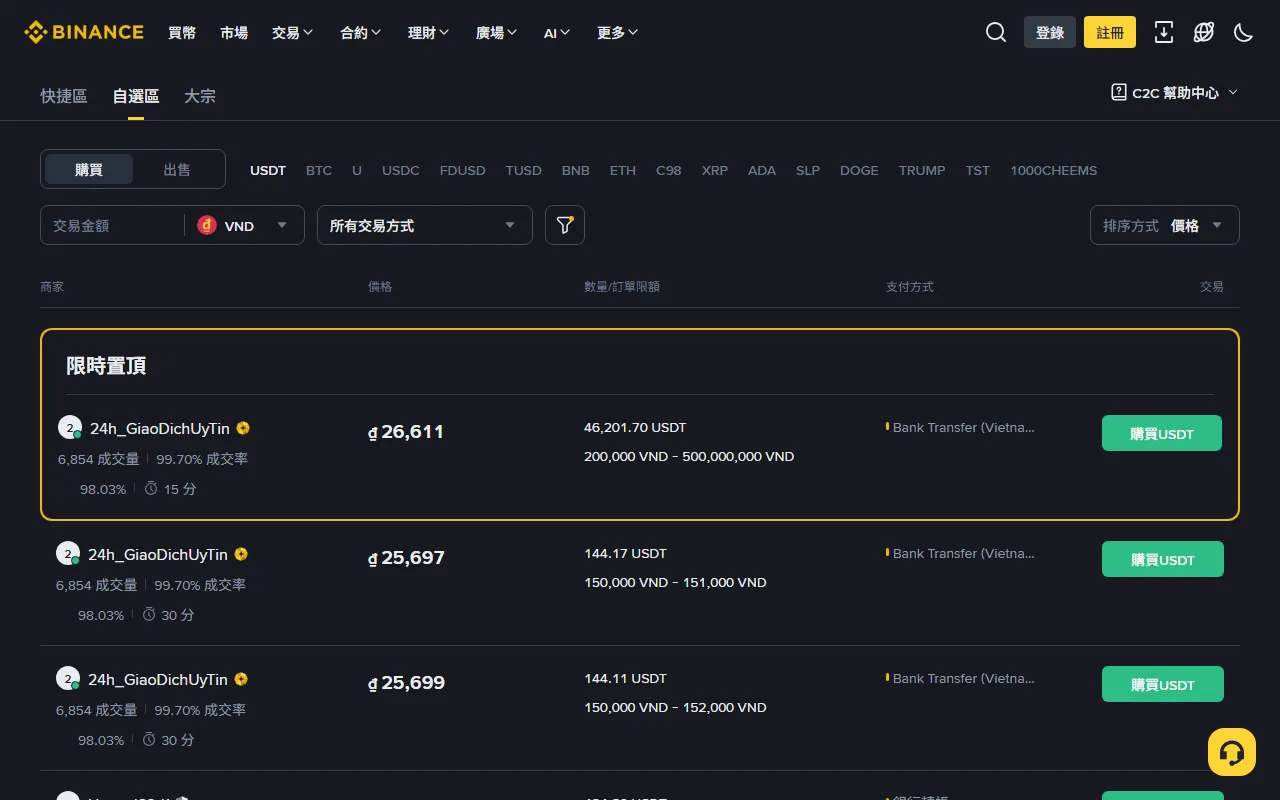This screenshot has width=1280, height=800.
Task: Open the 所有交易方式 payment dropdown
Action: [x=425, y=225]
